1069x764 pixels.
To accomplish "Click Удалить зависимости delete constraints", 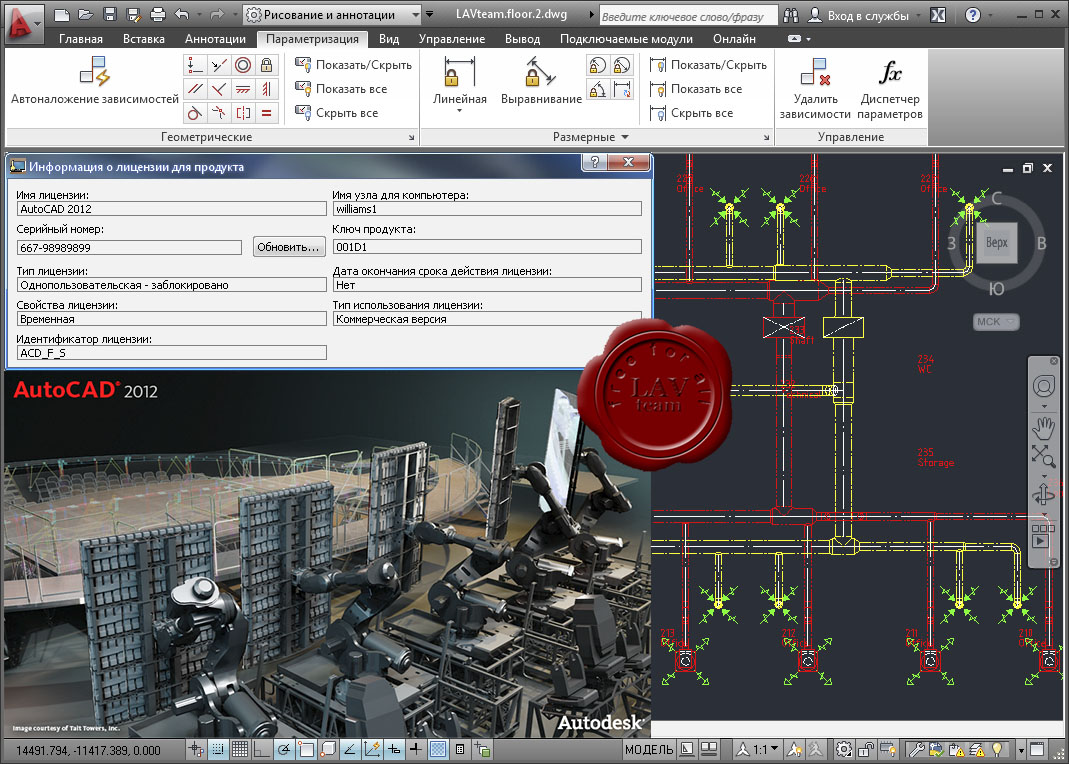I will tap(815, 89).
